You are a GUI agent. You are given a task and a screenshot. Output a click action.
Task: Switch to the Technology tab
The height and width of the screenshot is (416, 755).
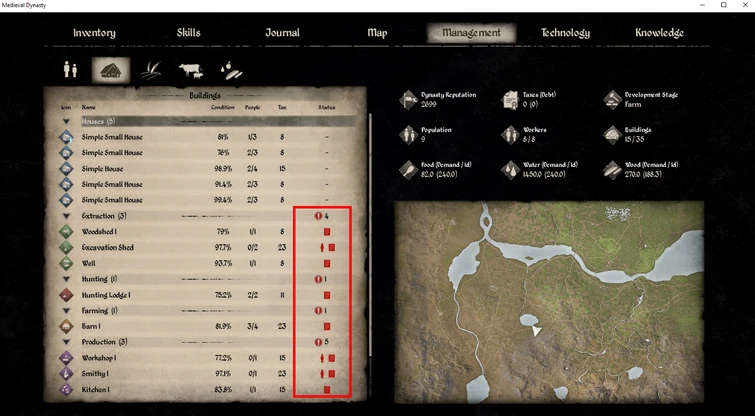pyautogui.click(x=565, y=33)
